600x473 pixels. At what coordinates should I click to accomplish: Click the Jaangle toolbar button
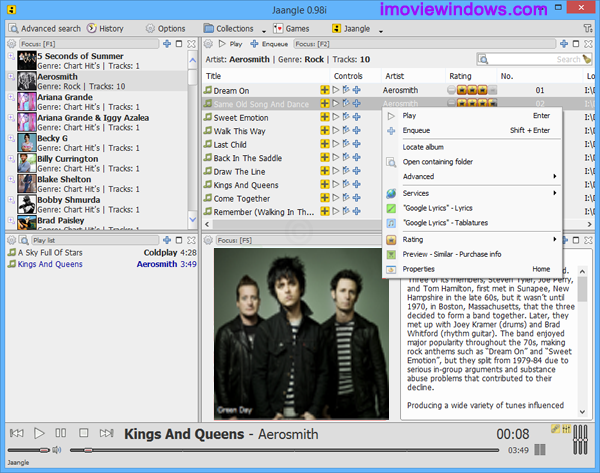coord(351,29)
